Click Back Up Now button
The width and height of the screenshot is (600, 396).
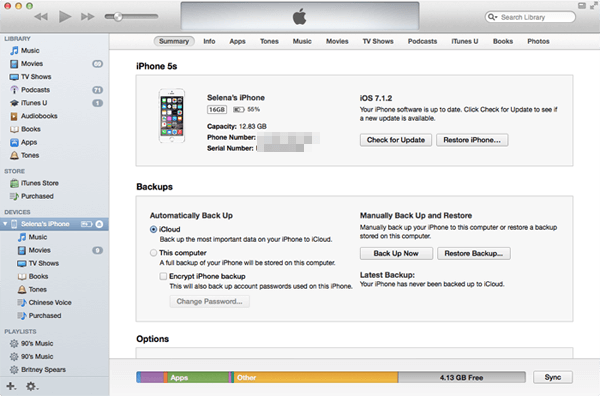396,253
